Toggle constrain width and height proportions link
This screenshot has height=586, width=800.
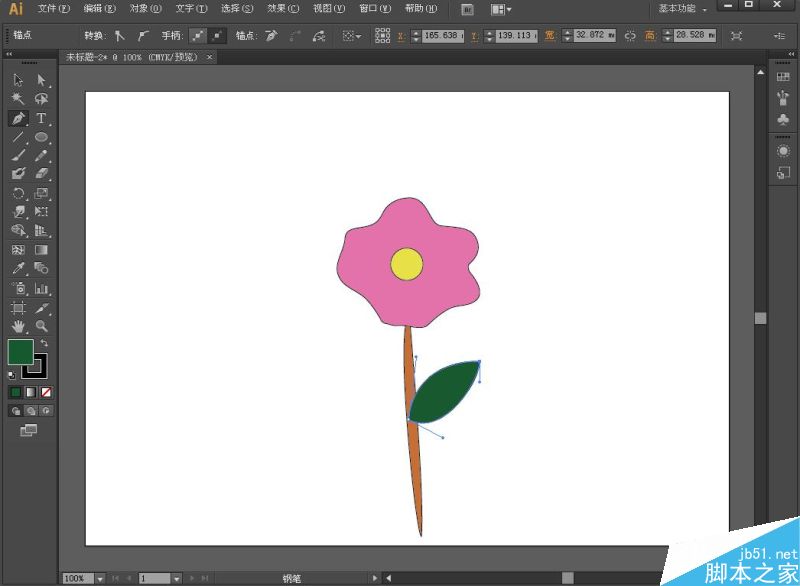point(630,35)
